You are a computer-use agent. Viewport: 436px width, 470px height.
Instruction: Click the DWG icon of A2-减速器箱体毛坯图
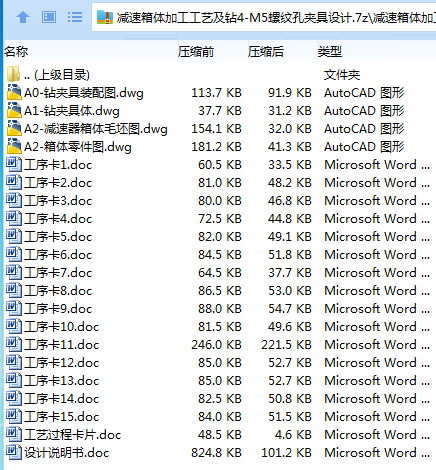[x=14, y=128]
